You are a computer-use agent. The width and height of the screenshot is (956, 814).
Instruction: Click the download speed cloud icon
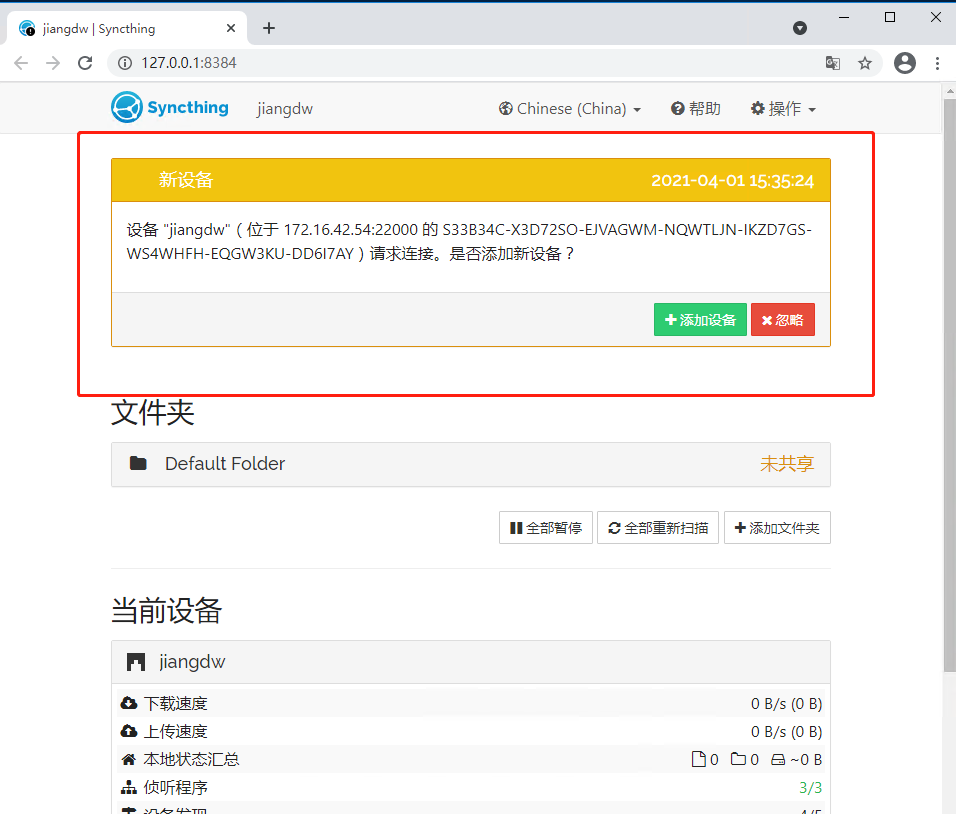click(129, 703)
